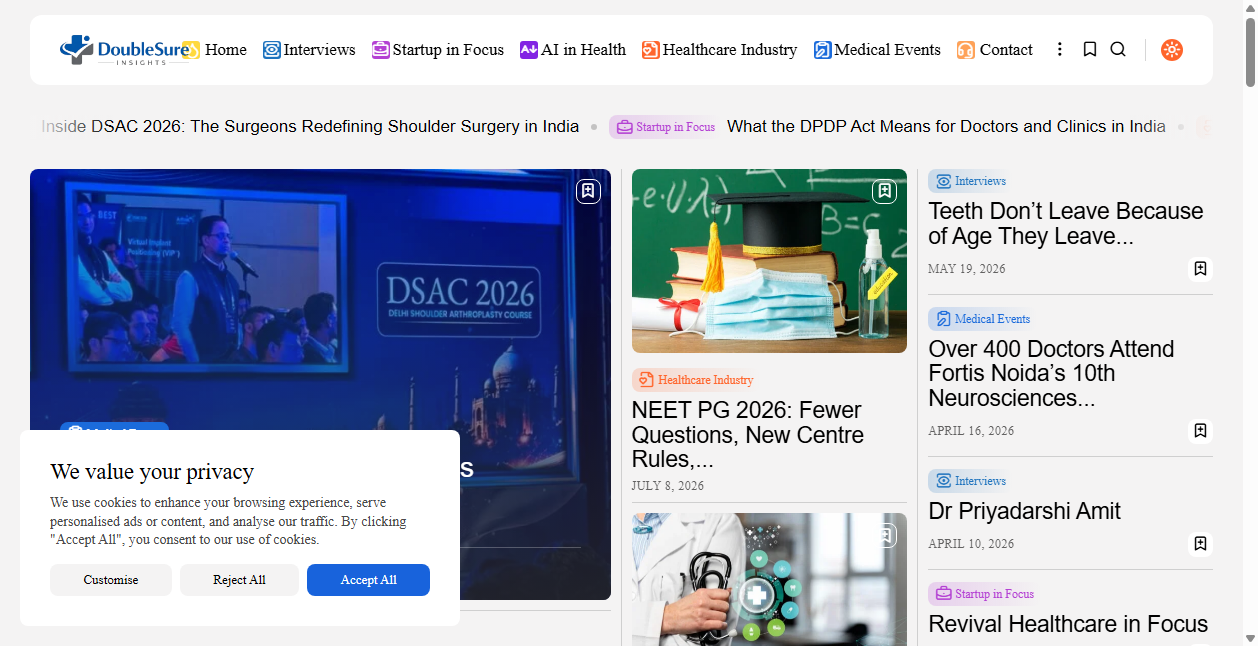Open the Interviews menu item
1258x646 pixels.
(x=309, y=50)
